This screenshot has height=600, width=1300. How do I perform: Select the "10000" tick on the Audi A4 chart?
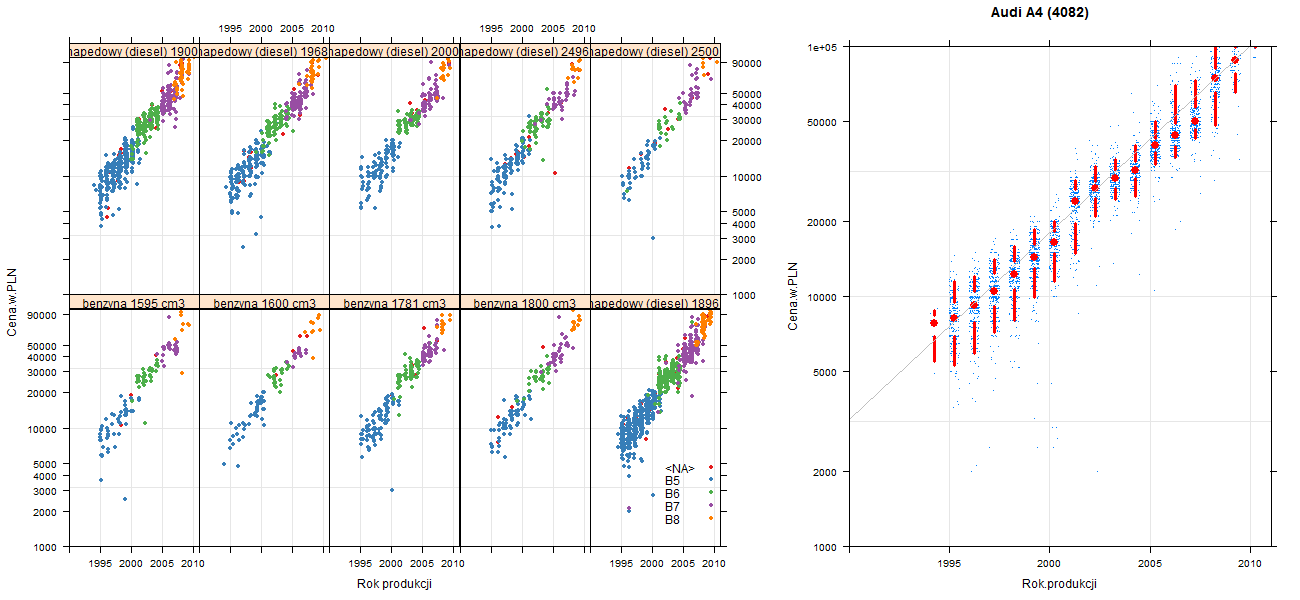(x=822, y=297)
